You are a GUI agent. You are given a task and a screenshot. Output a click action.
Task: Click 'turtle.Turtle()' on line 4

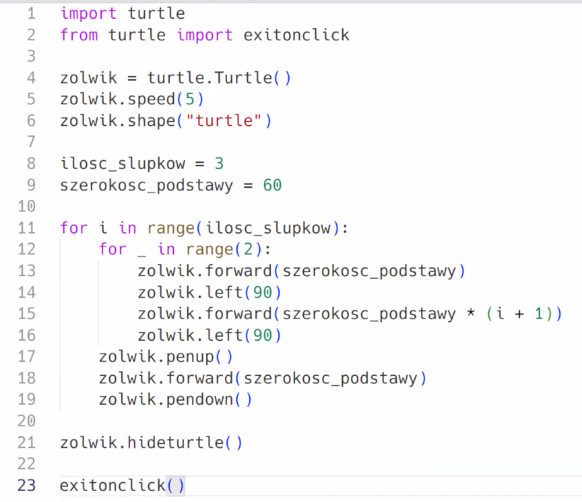click(219, 78)
